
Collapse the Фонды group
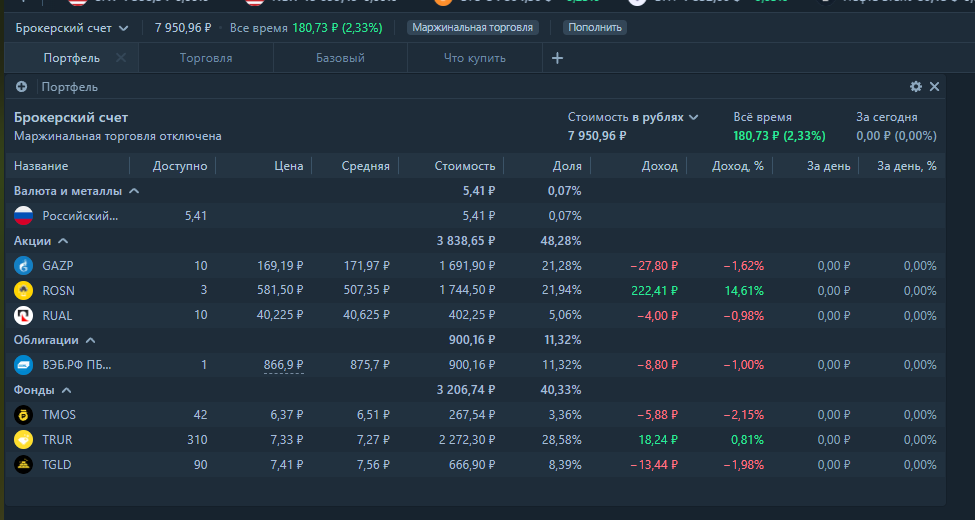point(67,390)
